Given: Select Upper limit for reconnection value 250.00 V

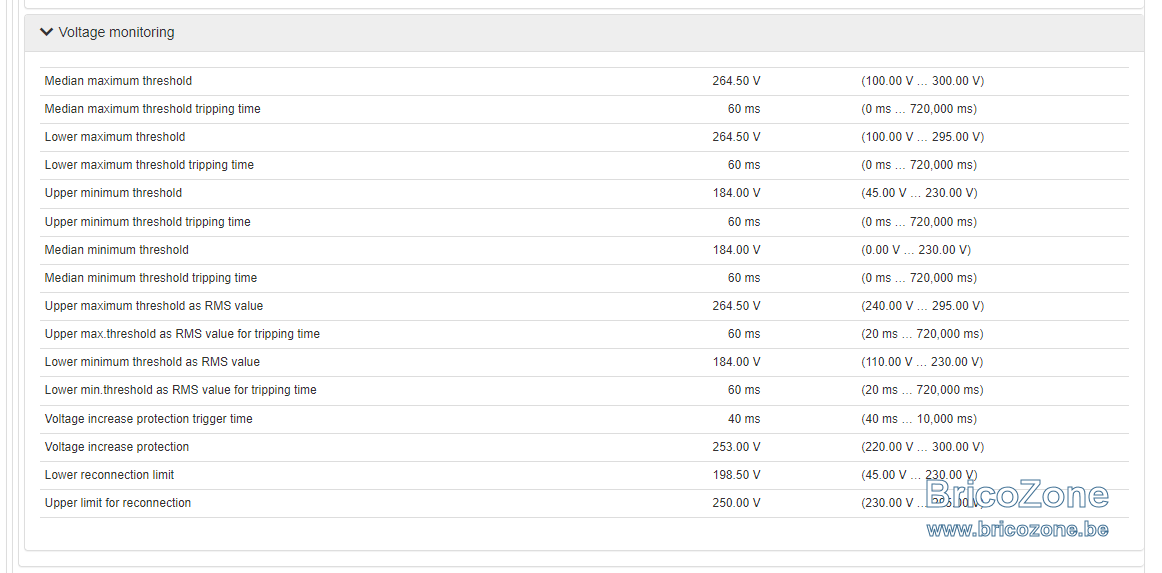Looking at the screenshot, I should [736, 503].
